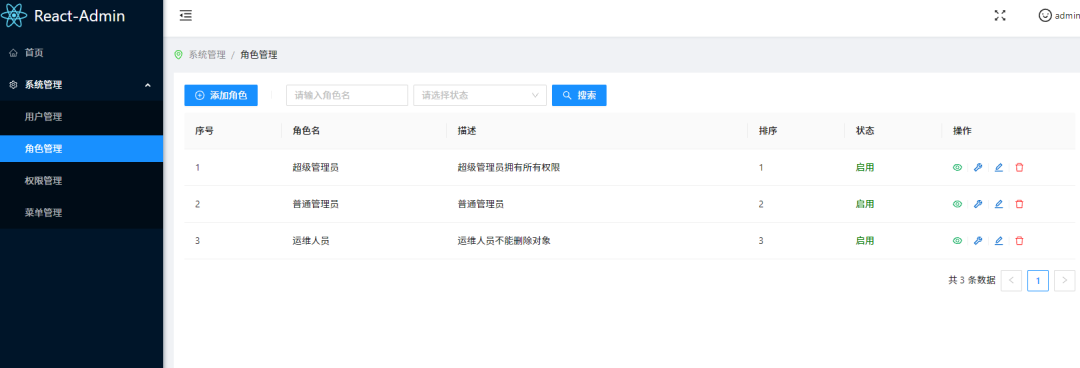Click the green location icon in breadcrumb
1080x368 pixels.
(178, 54)
